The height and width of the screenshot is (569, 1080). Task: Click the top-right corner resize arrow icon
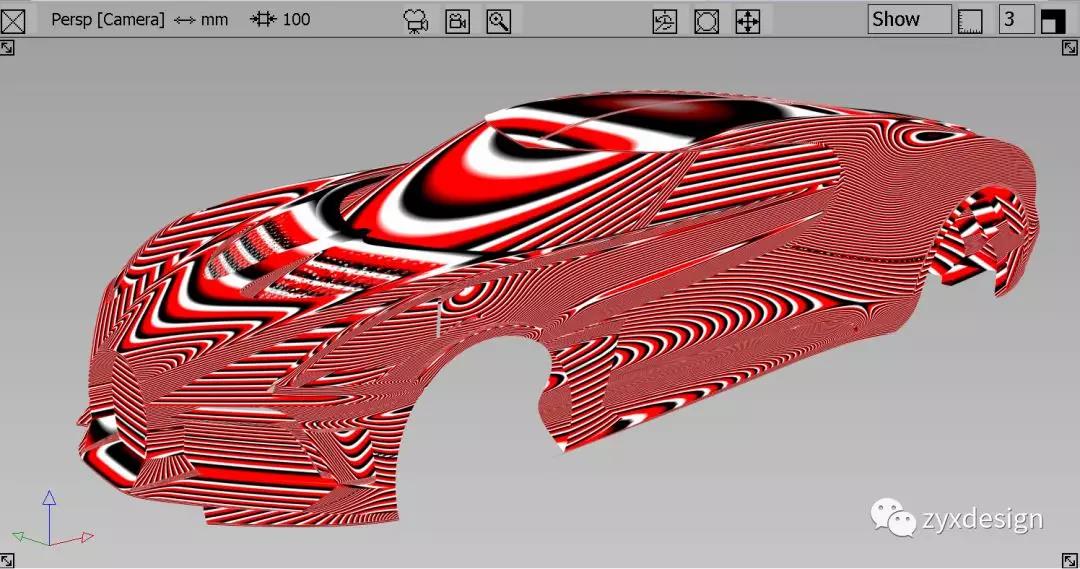click(x=1070, y=48)
